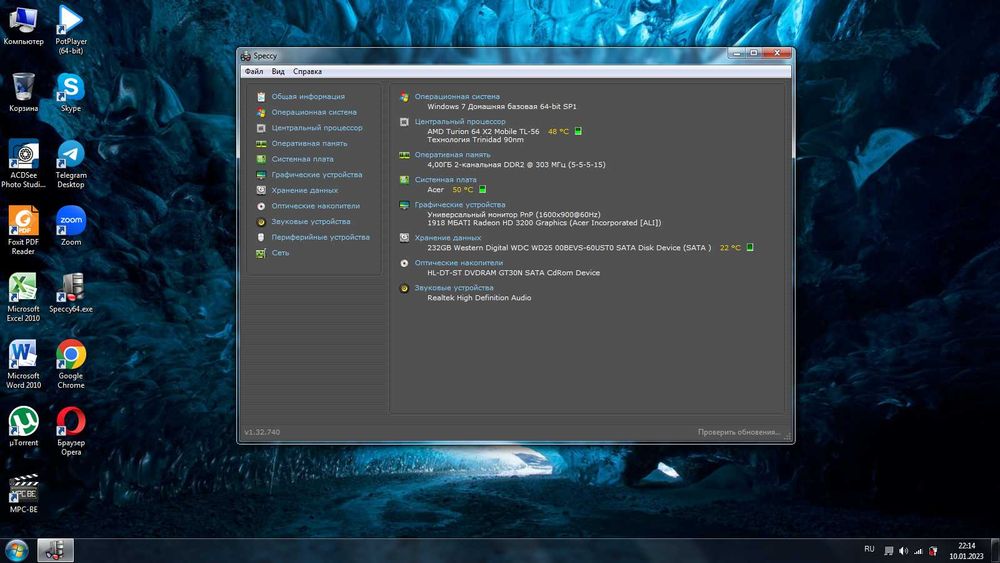Screen dimensions: 1000x563
Task: Select Общая информация in the sidebar
Action: 308,96
